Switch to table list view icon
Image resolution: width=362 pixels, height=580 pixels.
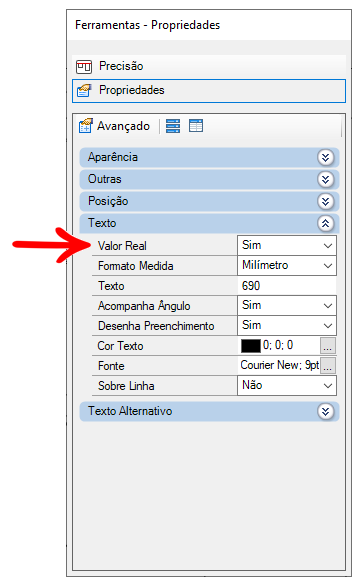click(x=196, y=126)
